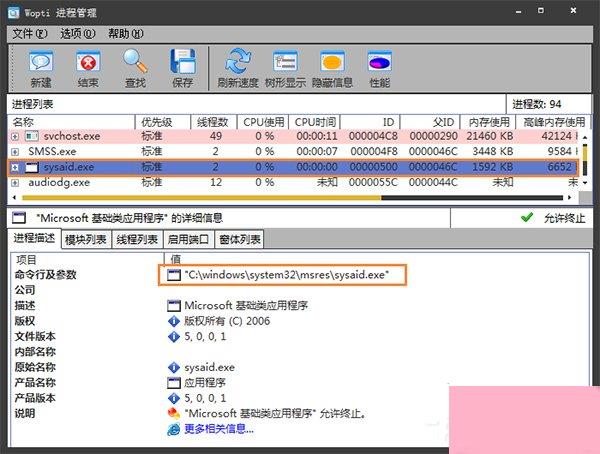Click the horizontal scrollbar right arrow
Viewport: 600px width, 454px height.
click(570, 198)
